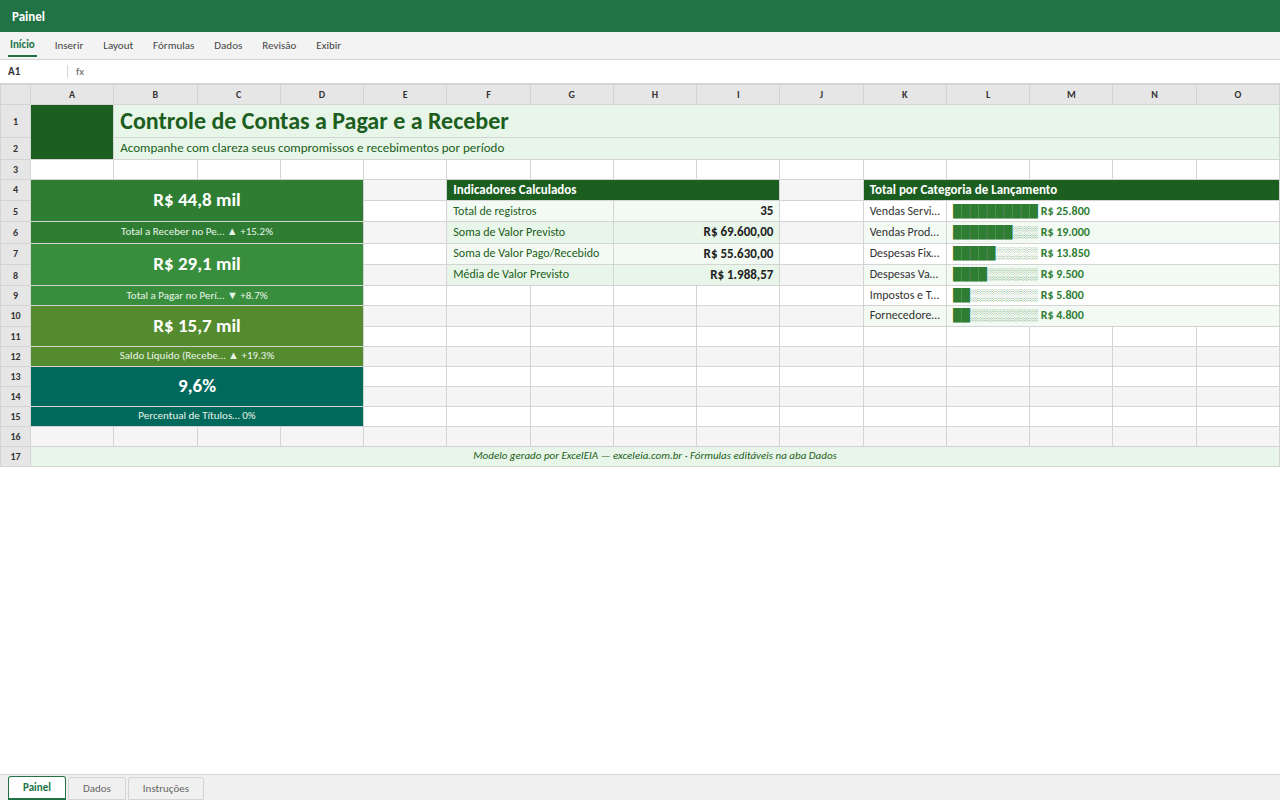
Task: Select column J header
Action: pyautogui.click(x=821, y=95)
